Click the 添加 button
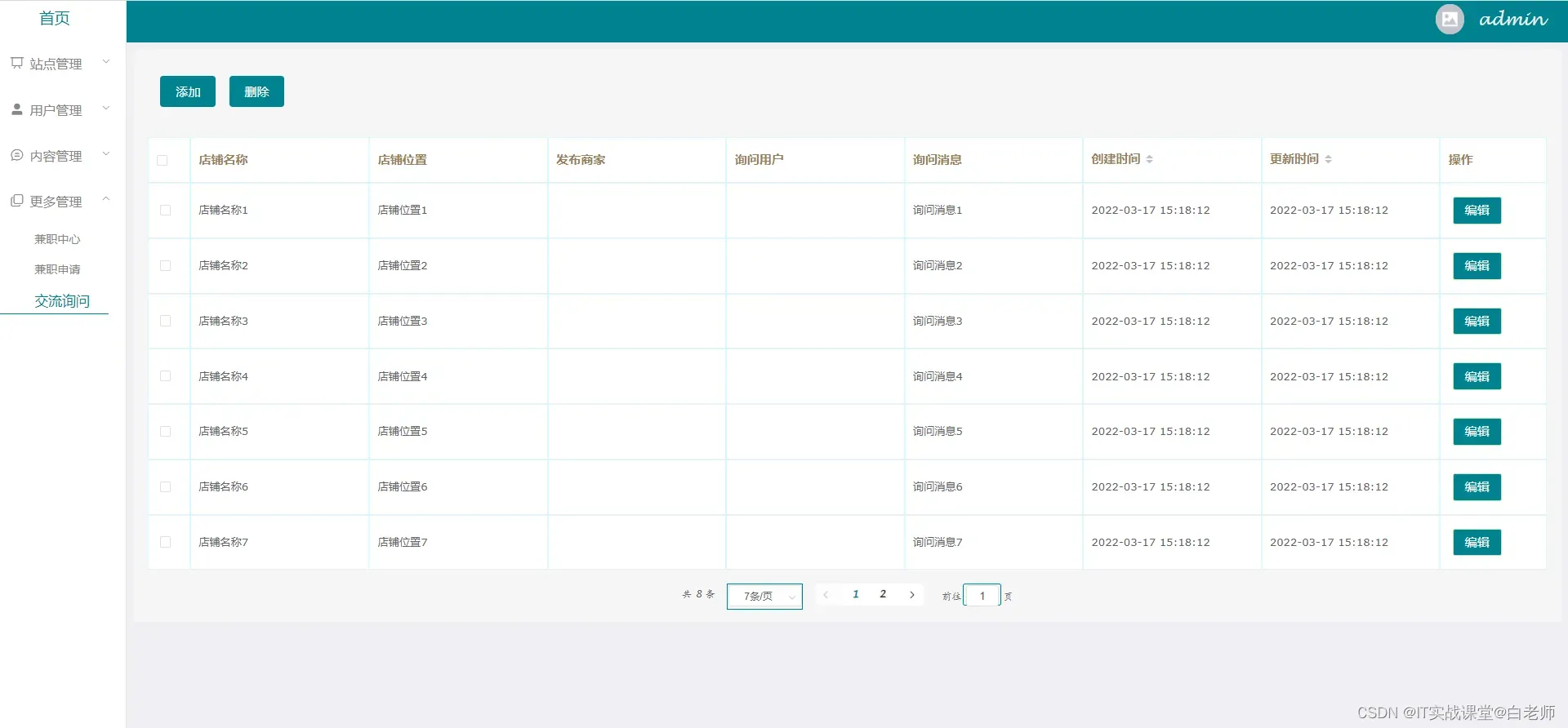The height and width of the screenshot is (728, 1568). (188, 91)
